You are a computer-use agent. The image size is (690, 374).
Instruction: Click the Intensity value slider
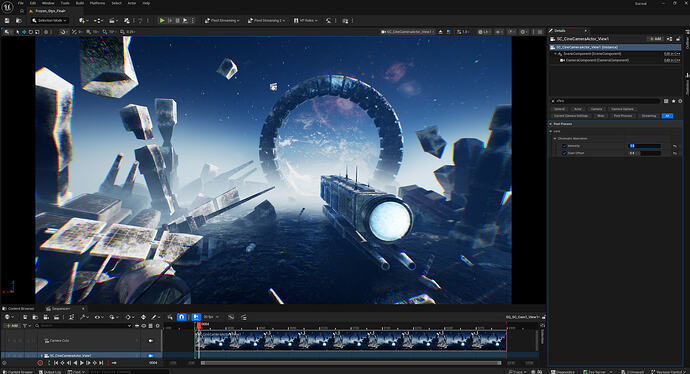[645, 146]
